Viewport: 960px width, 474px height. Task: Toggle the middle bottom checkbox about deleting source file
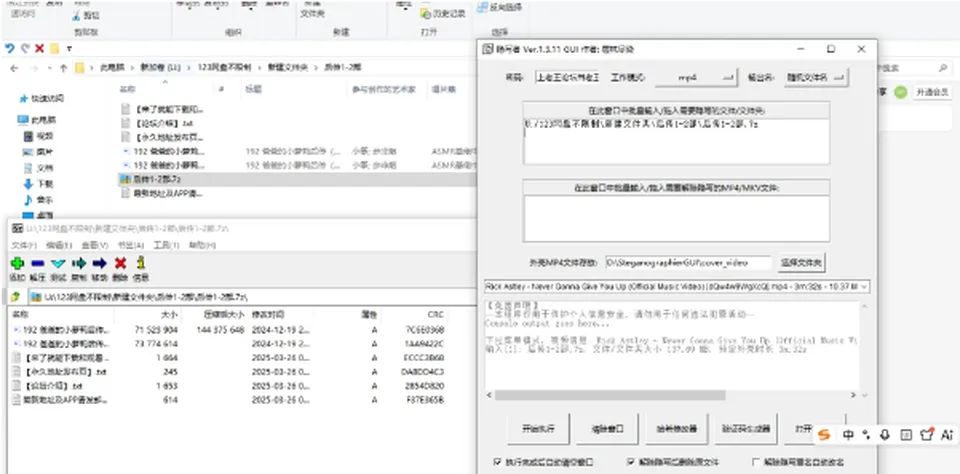tap(631, 462)
